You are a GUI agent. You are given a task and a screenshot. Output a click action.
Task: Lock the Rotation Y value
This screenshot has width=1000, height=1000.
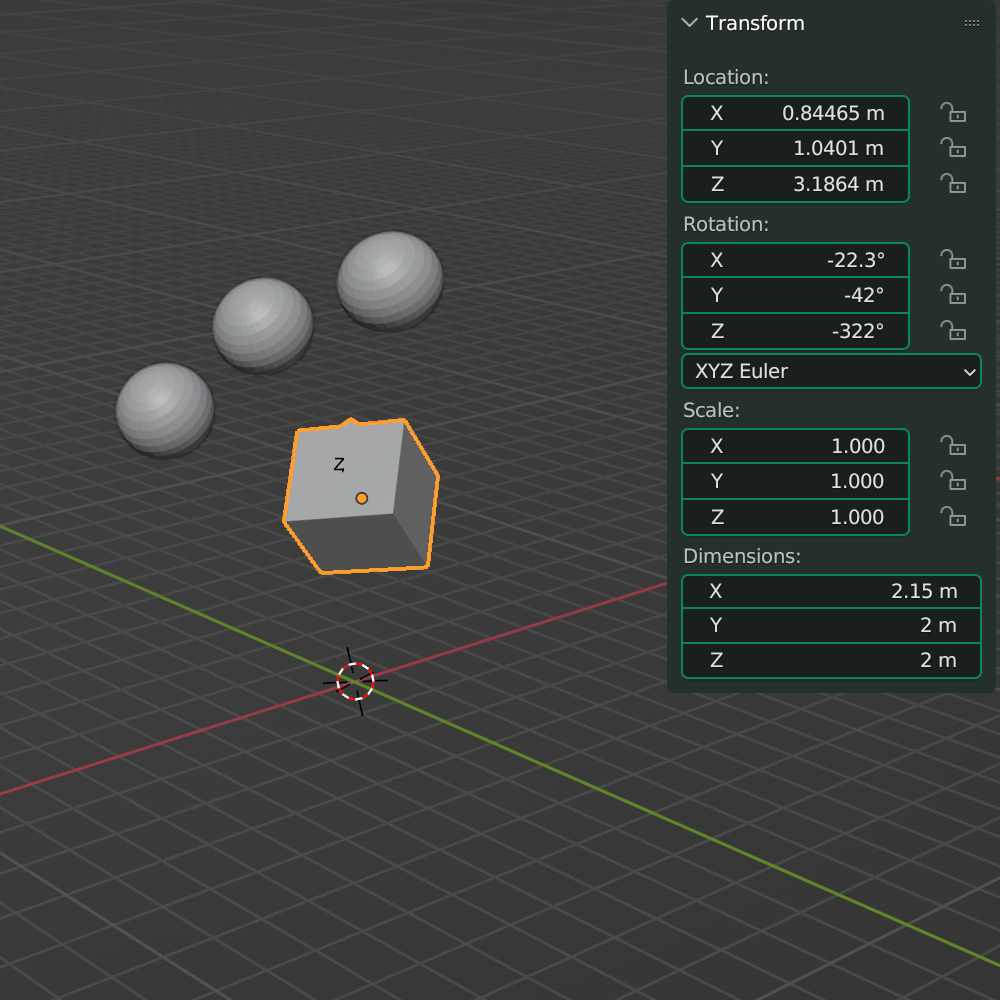click(953, 295)
